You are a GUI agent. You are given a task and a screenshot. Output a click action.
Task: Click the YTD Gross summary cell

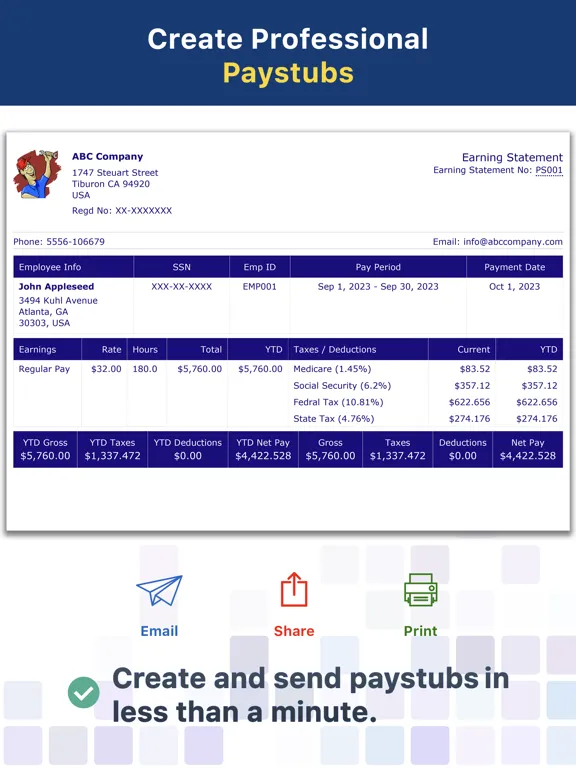[45, 449]
